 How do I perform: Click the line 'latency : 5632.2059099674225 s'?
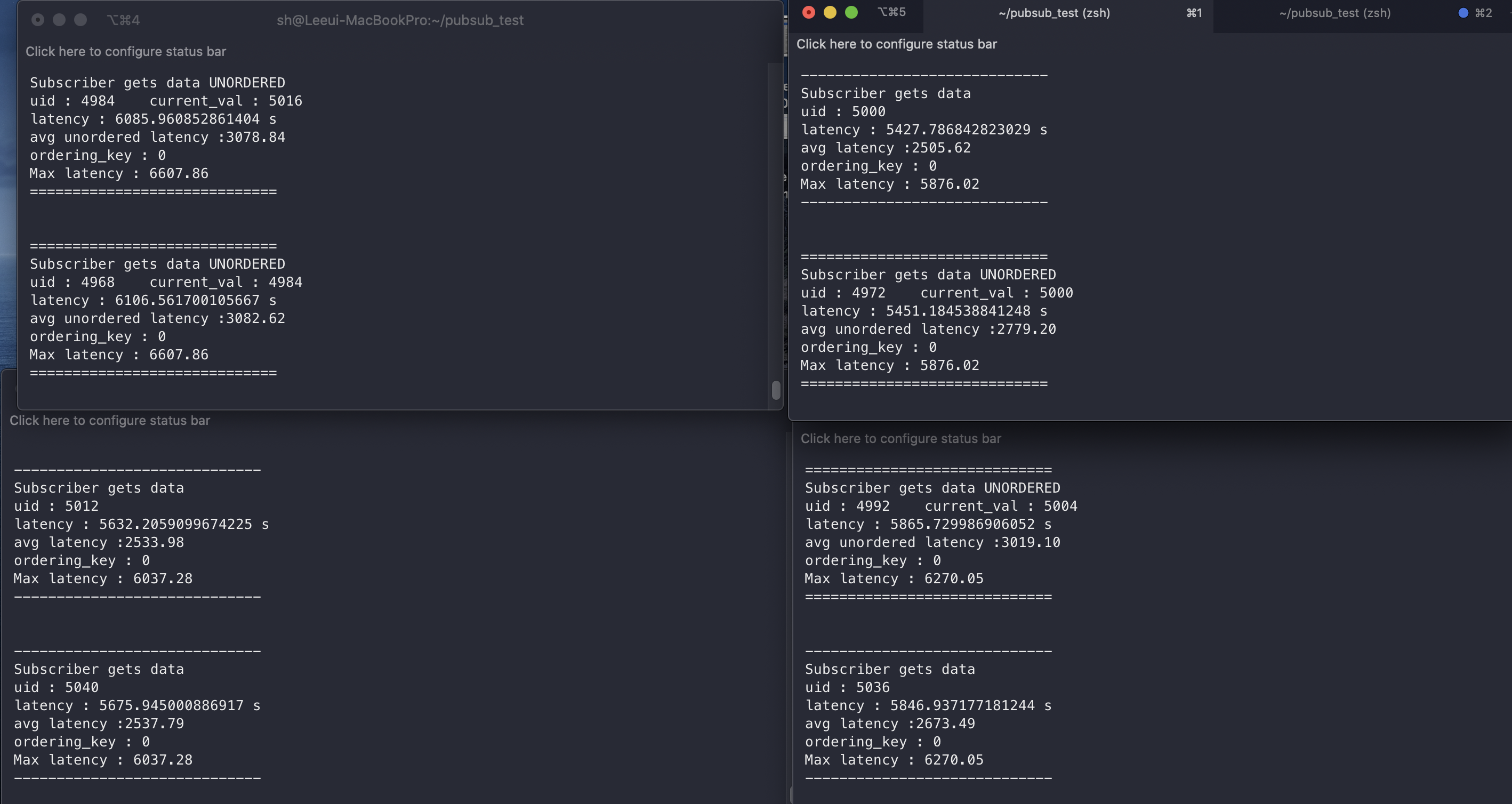coord(141,524)
